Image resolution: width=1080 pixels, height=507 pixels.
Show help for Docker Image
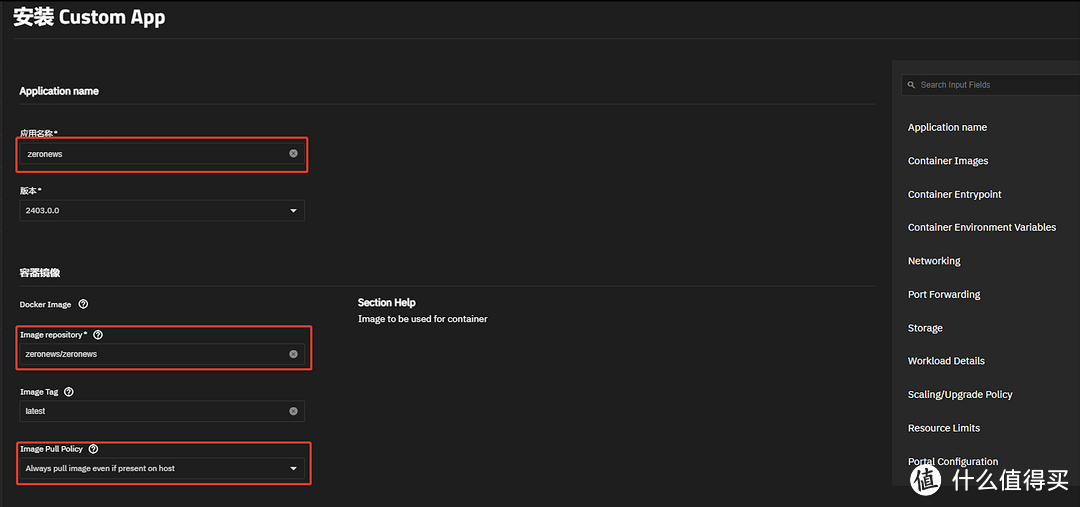[83, 304]
